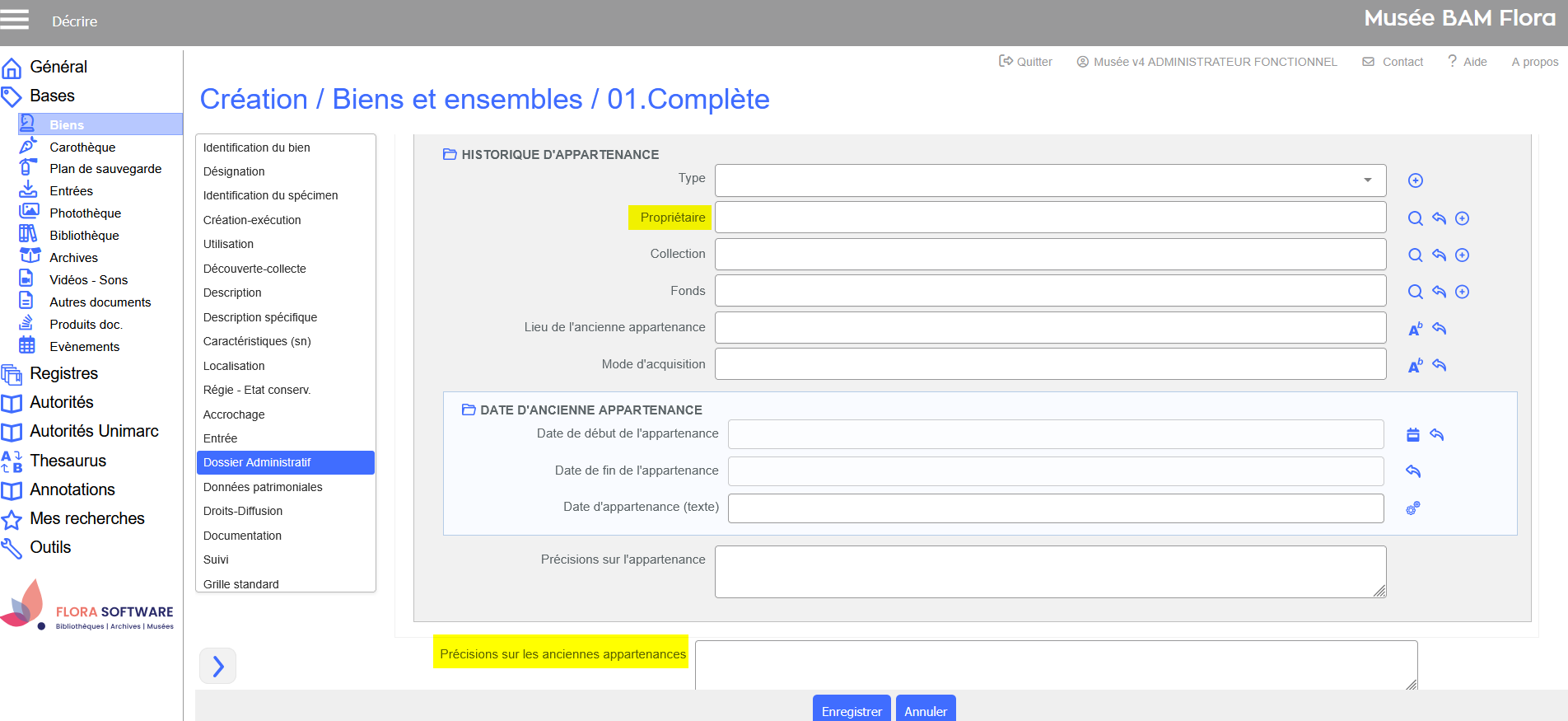
Task: Reset the Fonds field with undo arrow
Action: coord(1439,292)
